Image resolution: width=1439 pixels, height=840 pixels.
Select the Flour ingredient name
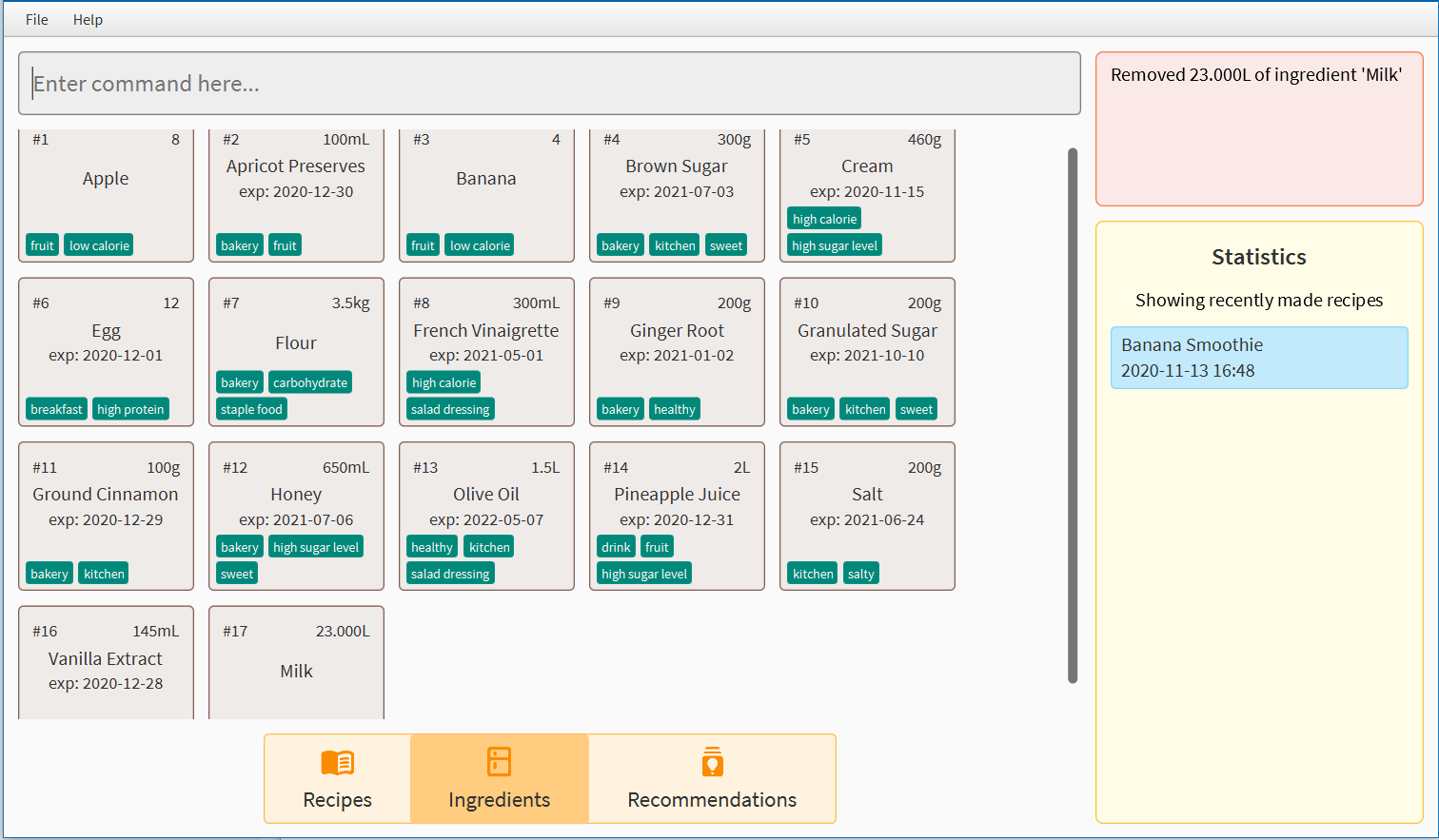296,342
